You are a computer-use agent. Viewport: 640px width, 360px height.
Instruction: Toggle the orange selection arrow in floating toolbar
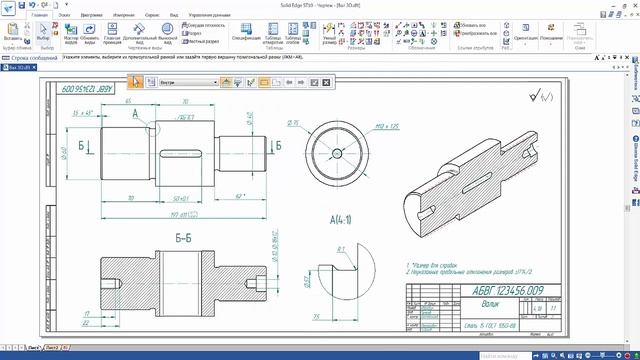click(x=136, y=82)
